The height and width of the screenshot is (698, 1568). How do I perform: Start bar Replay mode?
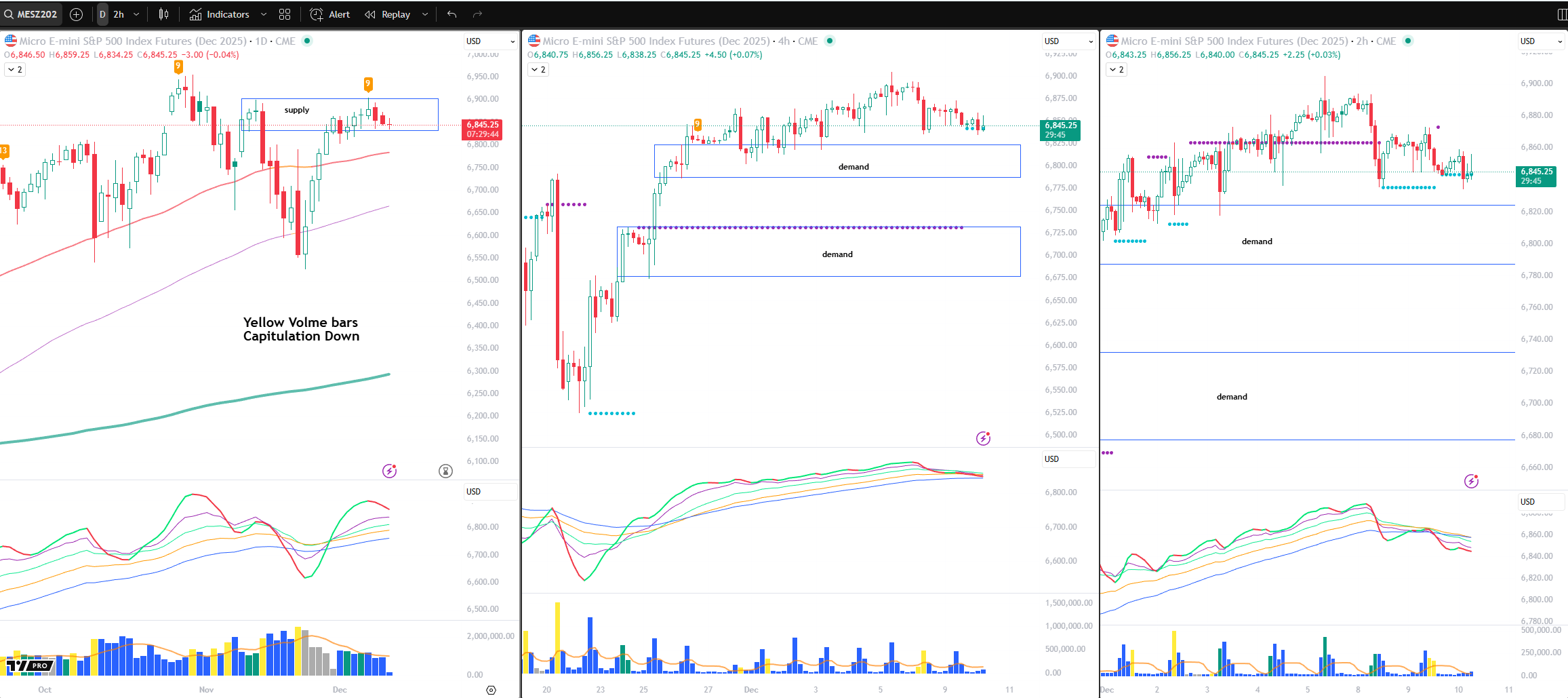point(388,14)
